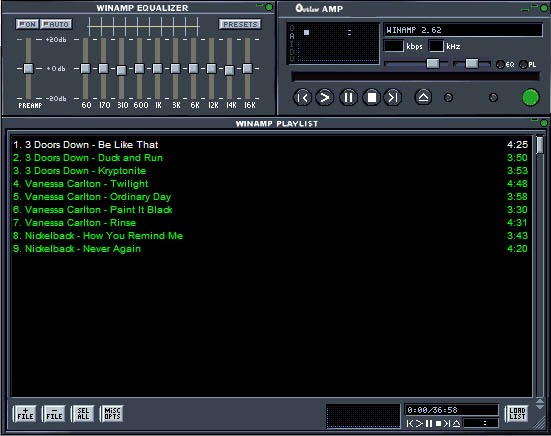Click the 310 Hz band slider handle
Screen dimensions: 551x436
121,71
